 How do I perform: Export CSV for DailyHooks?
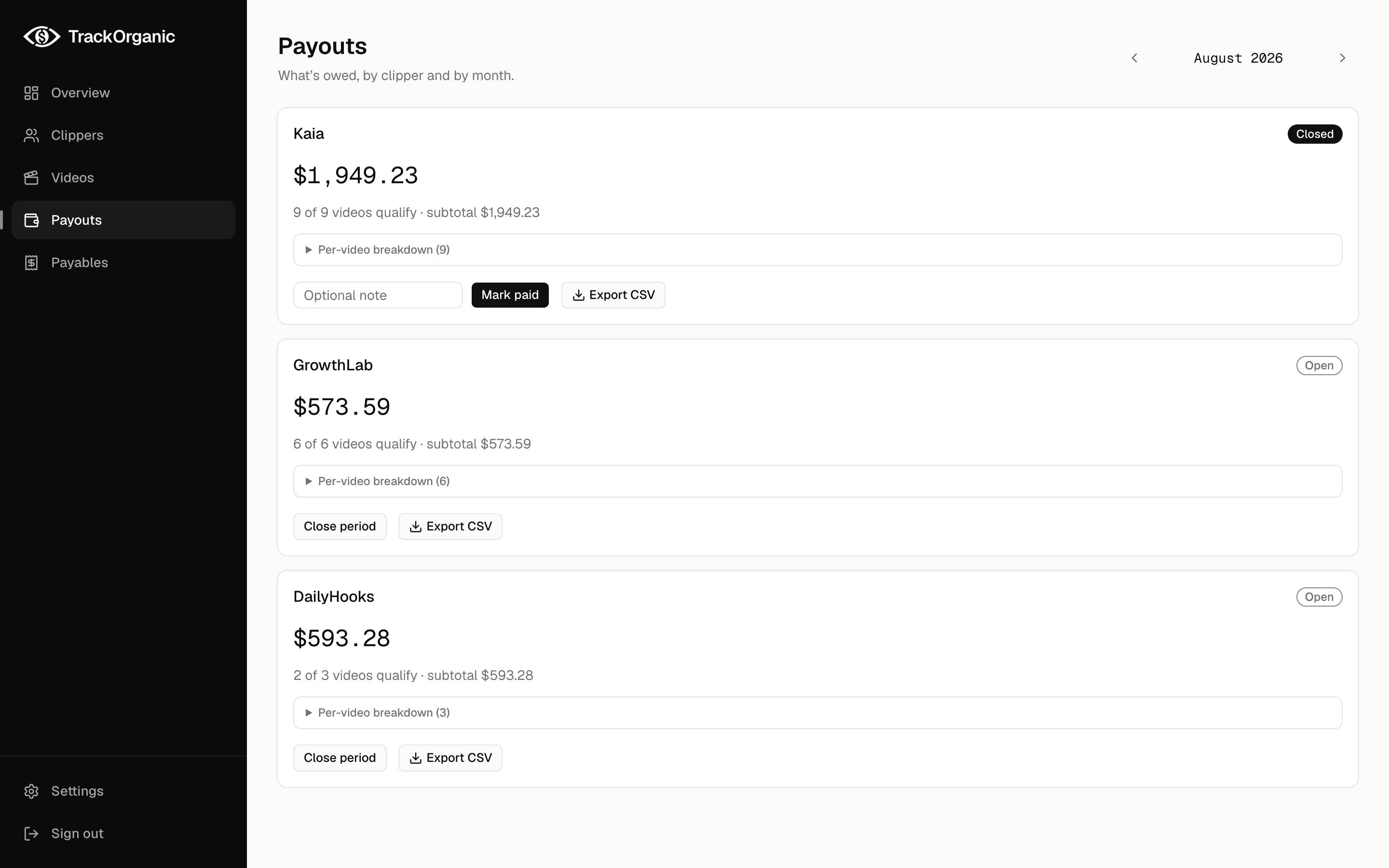point(450,758)
